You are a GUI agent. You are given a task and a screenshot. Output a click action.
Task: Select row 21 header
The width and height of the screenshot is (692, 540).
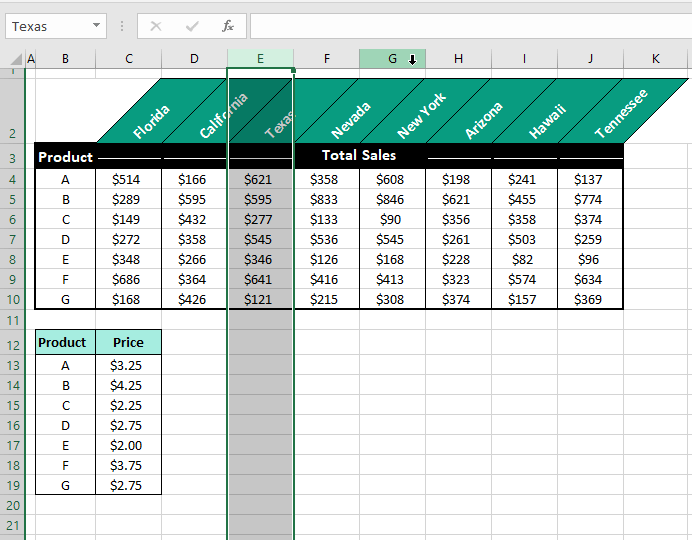coord(12,525)
